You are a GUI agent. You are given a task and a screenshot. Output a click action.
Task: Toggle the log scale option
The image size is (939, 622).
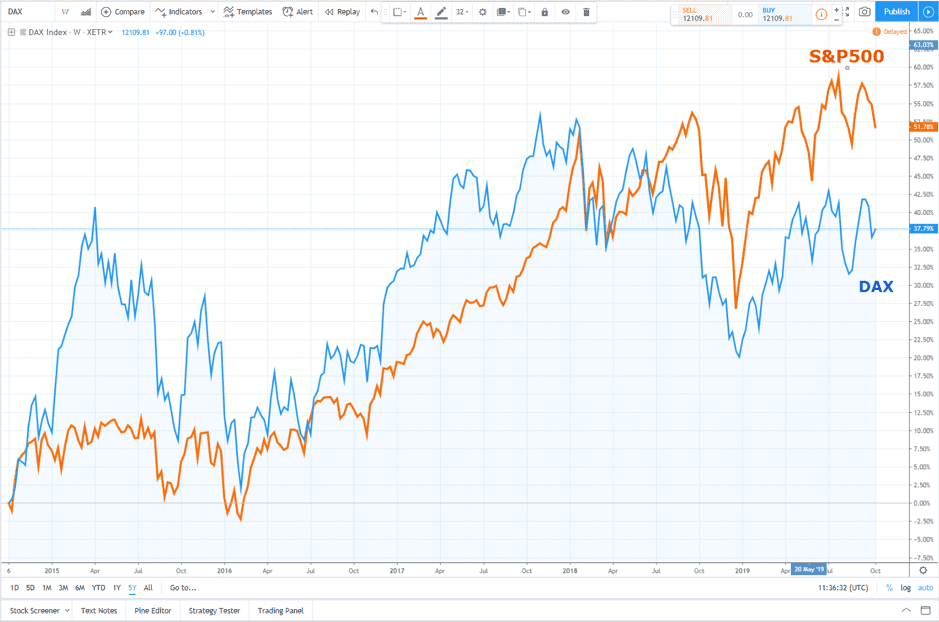905,588
